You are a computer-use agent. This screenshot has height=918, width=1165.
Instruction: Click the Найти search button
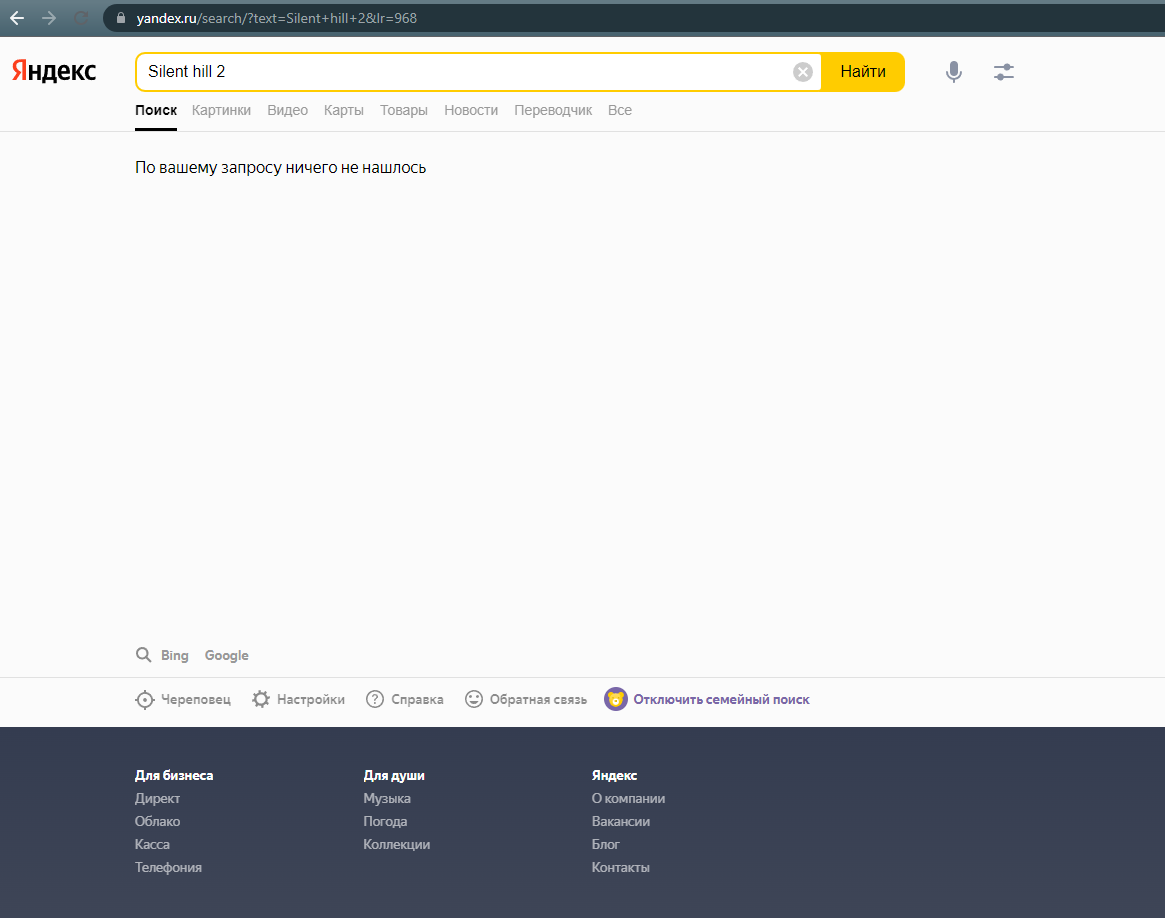[x=863, y=72]
